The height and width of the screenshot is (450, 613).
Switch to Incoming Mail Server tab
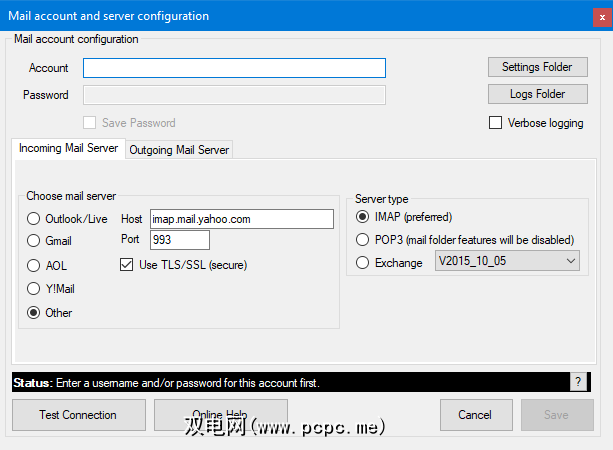tap(68, 148)
